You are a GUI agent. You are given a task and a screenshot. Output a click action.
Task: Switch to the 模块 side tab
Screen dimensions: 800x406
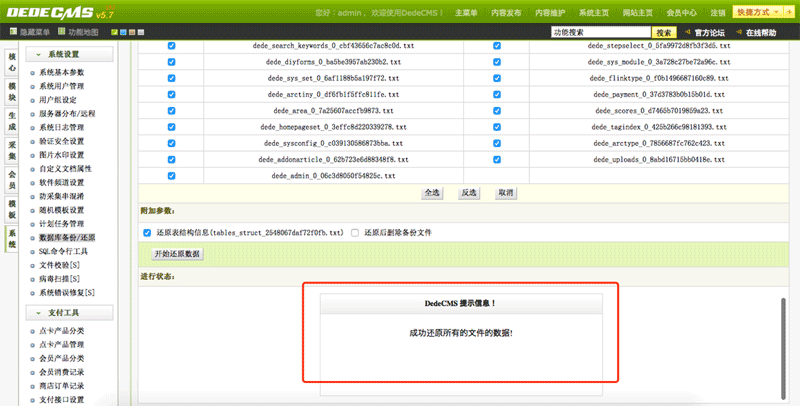point(12,92)
